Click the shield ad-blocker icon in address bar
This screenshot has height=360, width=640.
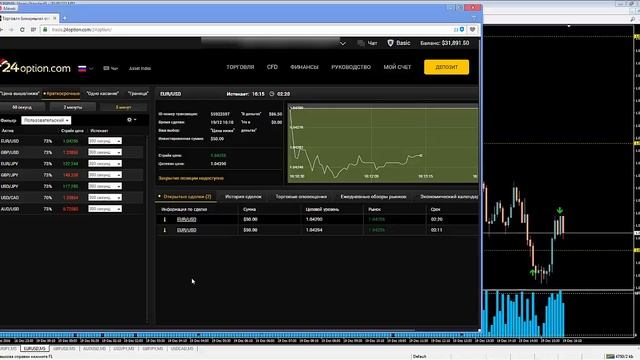(462, 29)
